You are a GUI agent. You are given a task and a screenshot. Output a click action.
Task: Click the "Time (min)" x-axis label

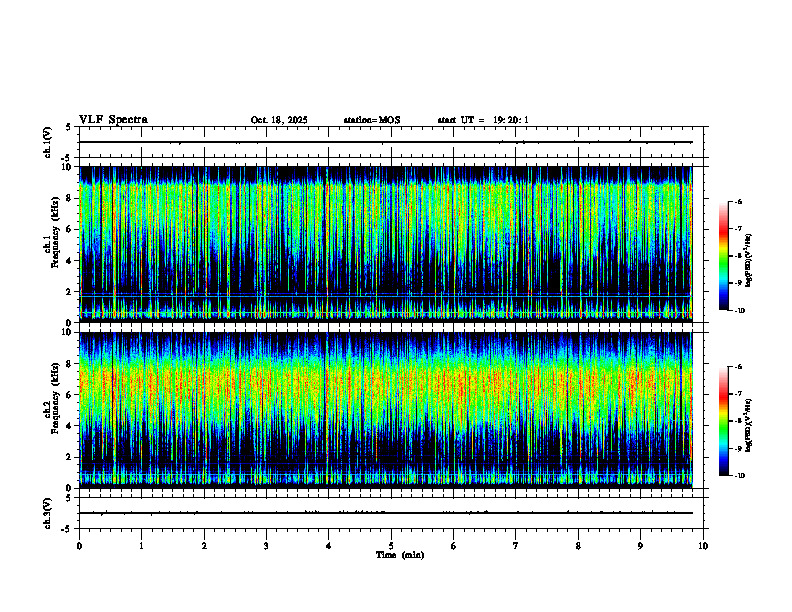400,555
